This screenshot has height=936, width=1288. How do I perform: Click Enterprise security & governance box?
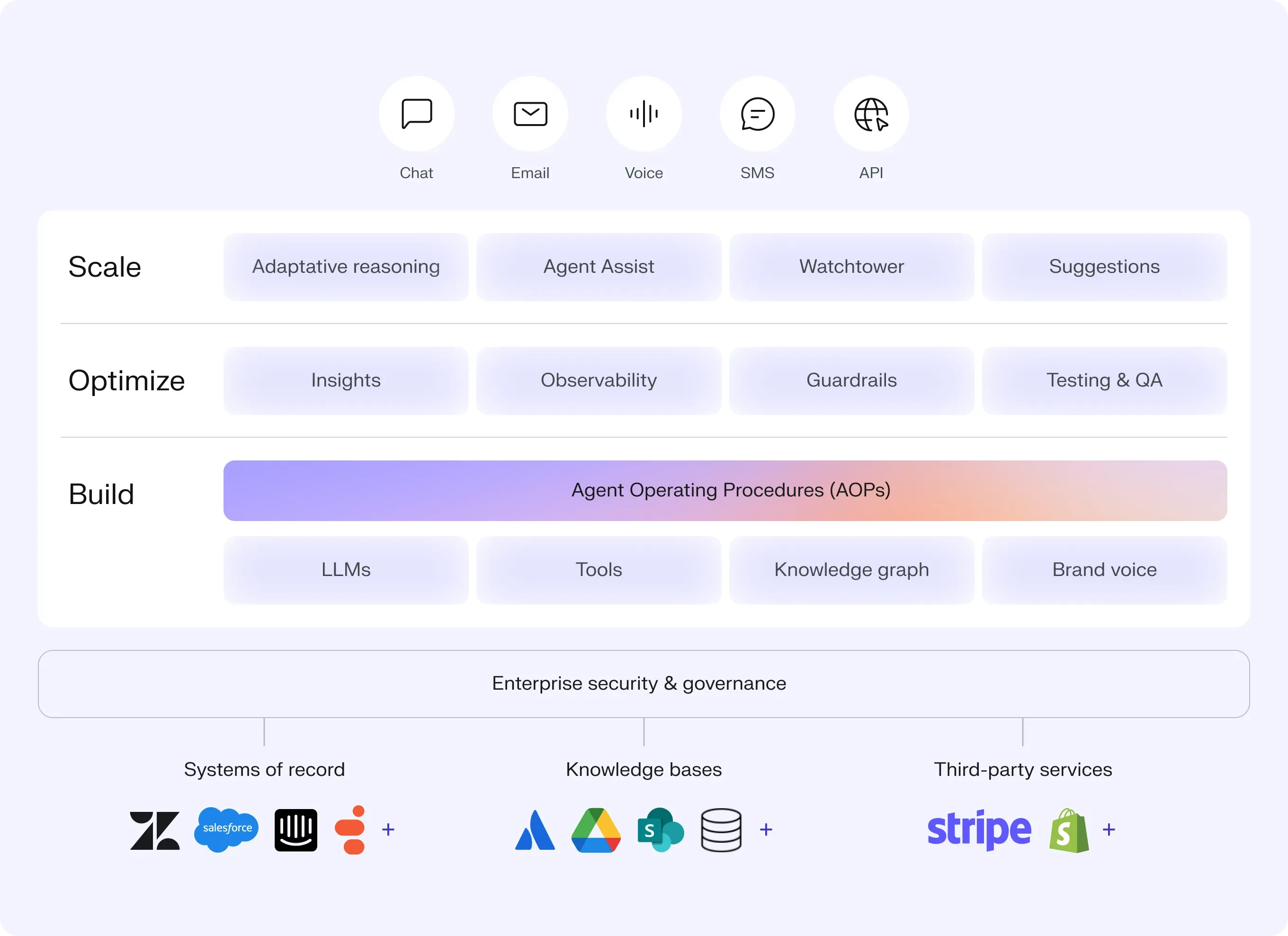point(644,684)
